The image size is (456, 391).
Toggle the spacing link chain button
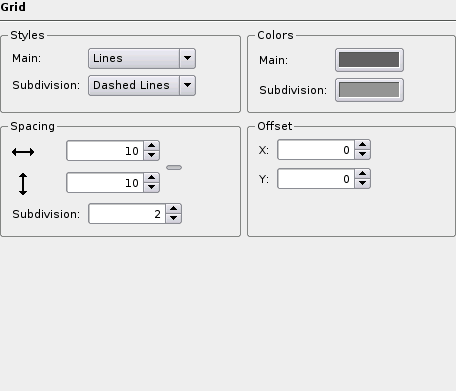[x=174, y=167]
